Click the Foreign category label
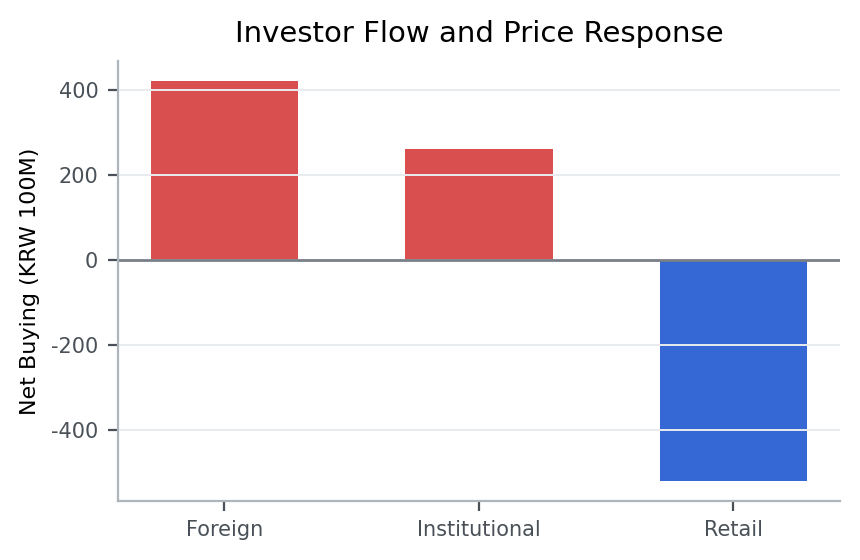Viewport: 860px width, 560px height. (x=224, y=529)
